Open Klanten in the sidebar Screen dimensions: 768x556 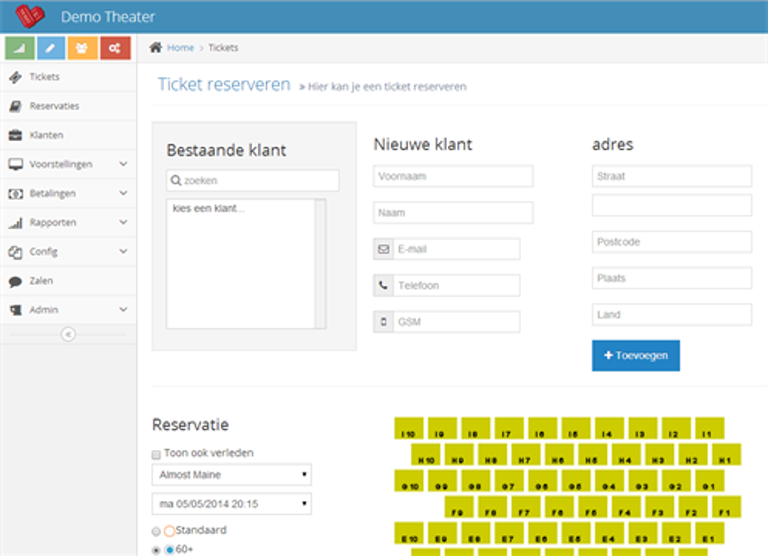[x=47, y=135]
